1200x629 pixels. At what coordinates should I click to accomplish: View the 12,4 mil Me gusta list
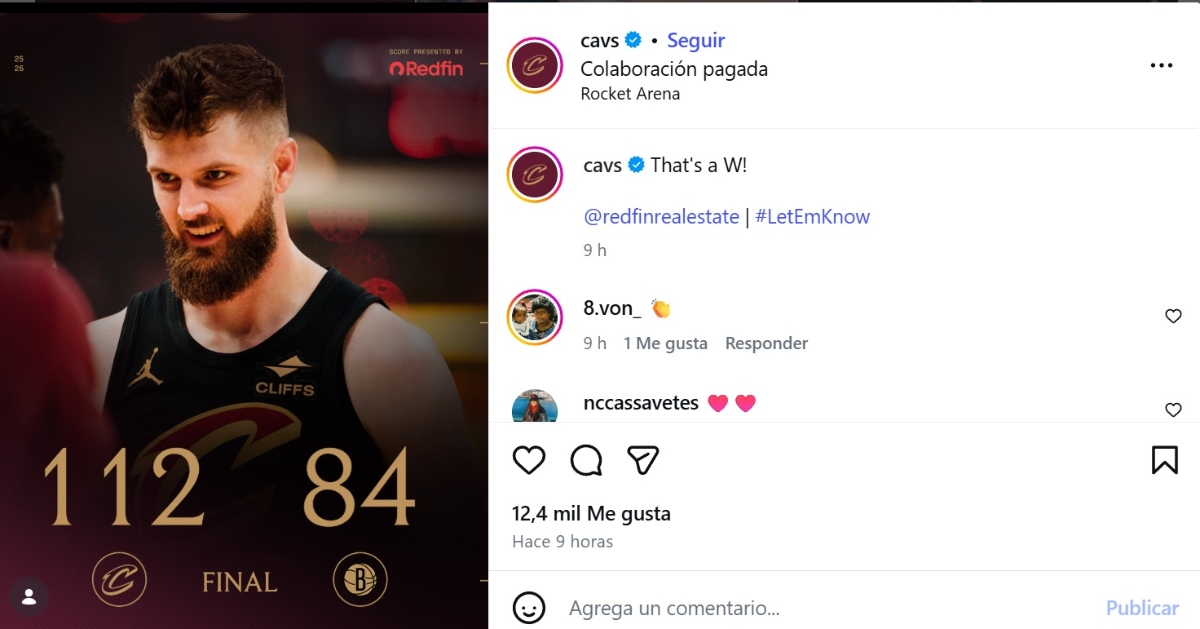point(591,513)
